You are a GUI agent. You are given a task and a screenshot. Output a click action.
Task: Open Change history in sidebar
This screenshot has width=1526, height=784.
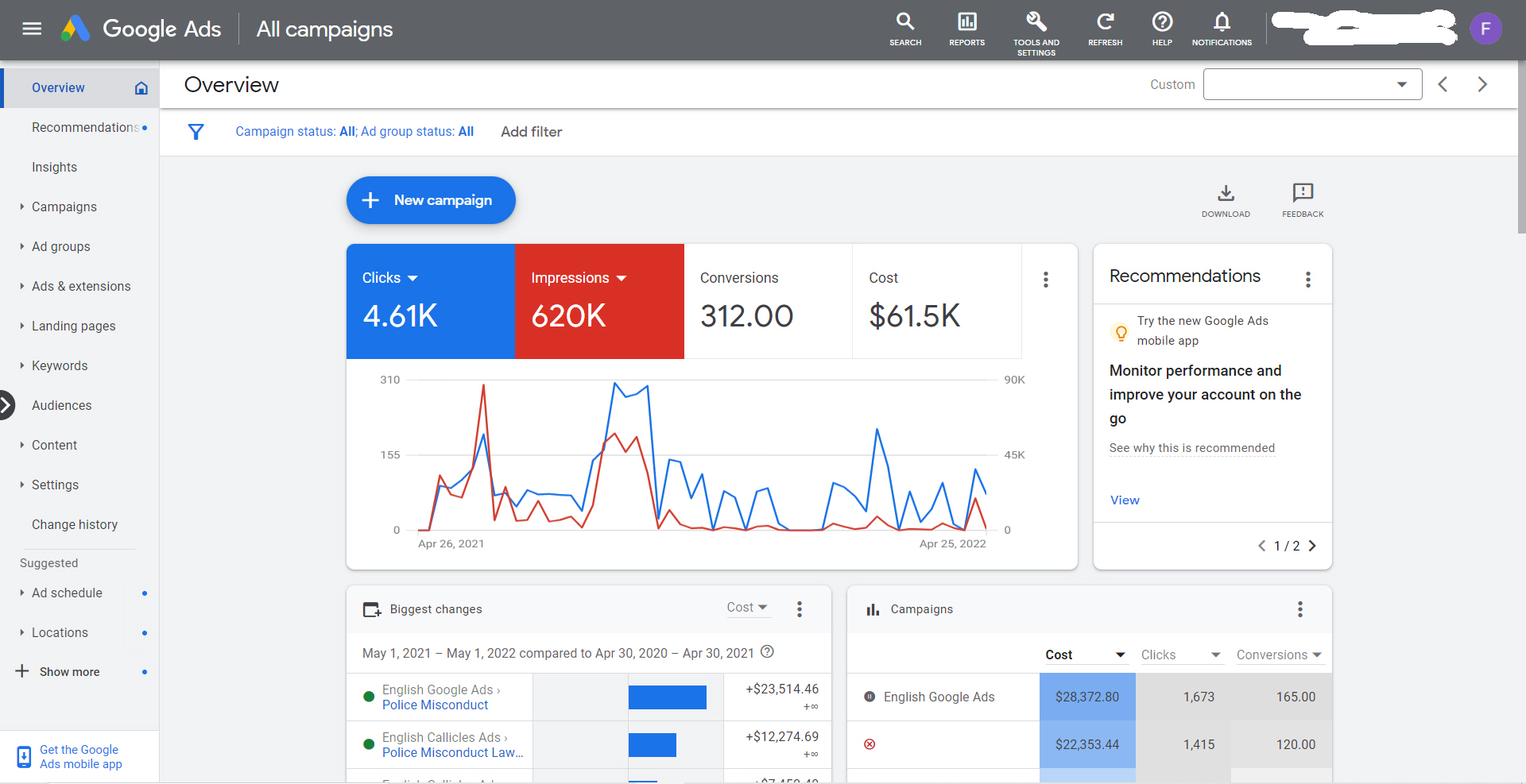click(75, 525)
